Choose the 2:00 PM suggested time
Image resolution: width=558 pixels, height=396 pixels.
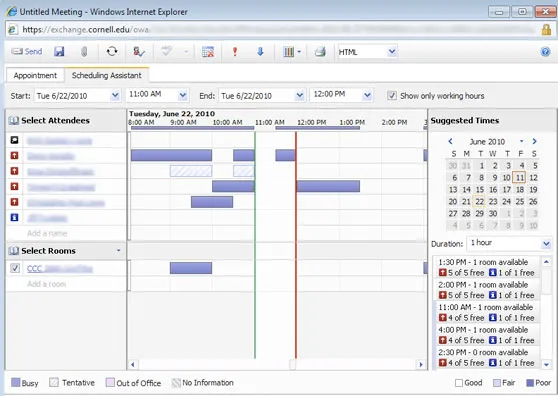486,290
